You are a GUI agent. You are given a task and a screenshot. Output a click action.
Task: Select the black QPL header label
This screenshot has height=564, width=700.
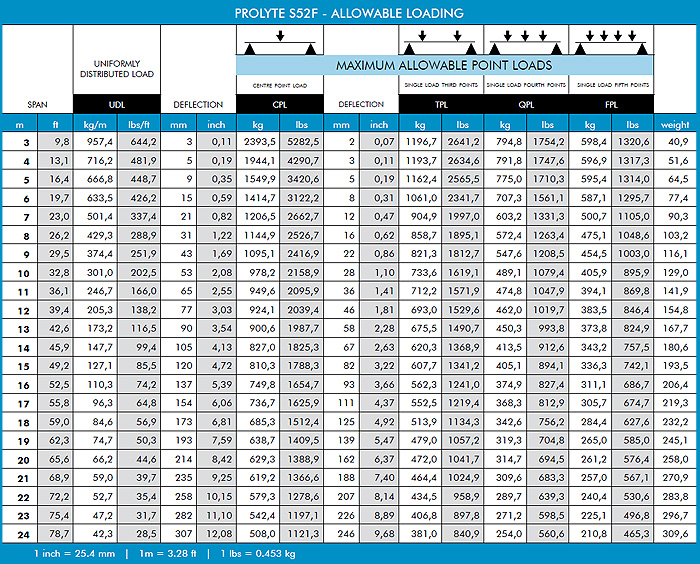(526, 104)
